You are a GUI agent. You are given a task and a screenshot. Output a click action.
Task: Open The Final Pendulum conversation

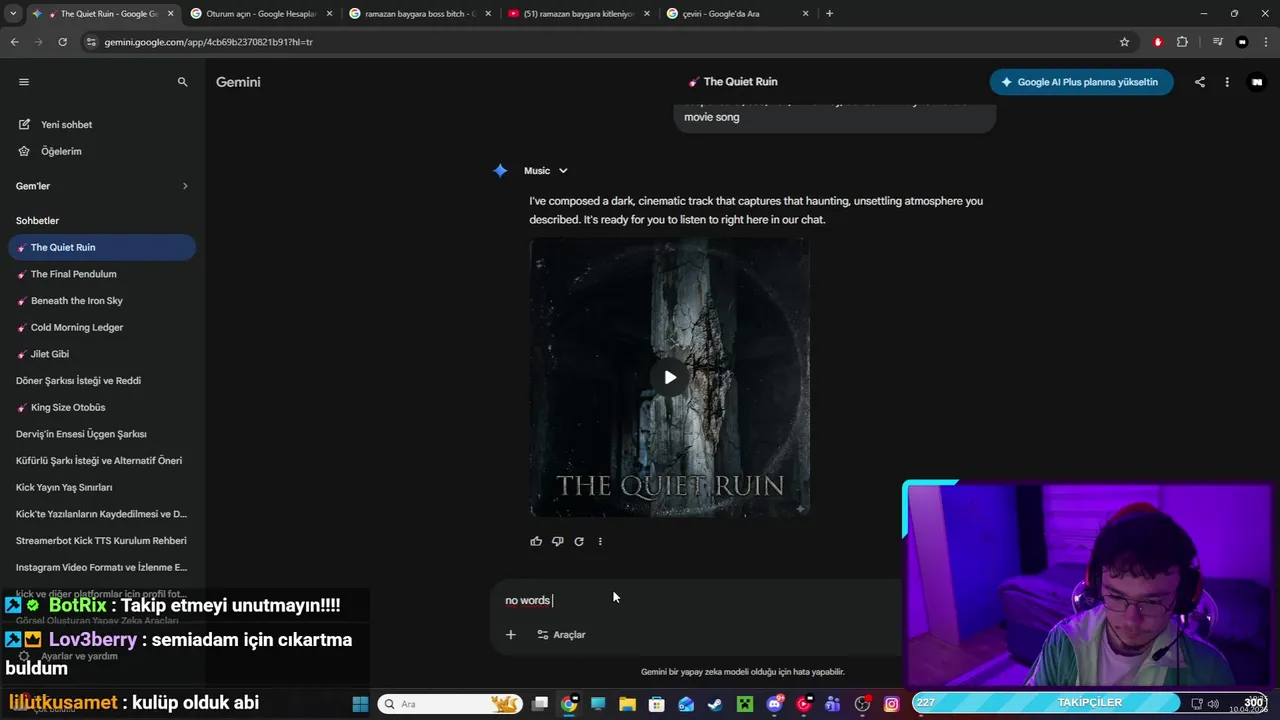(102, 274)
